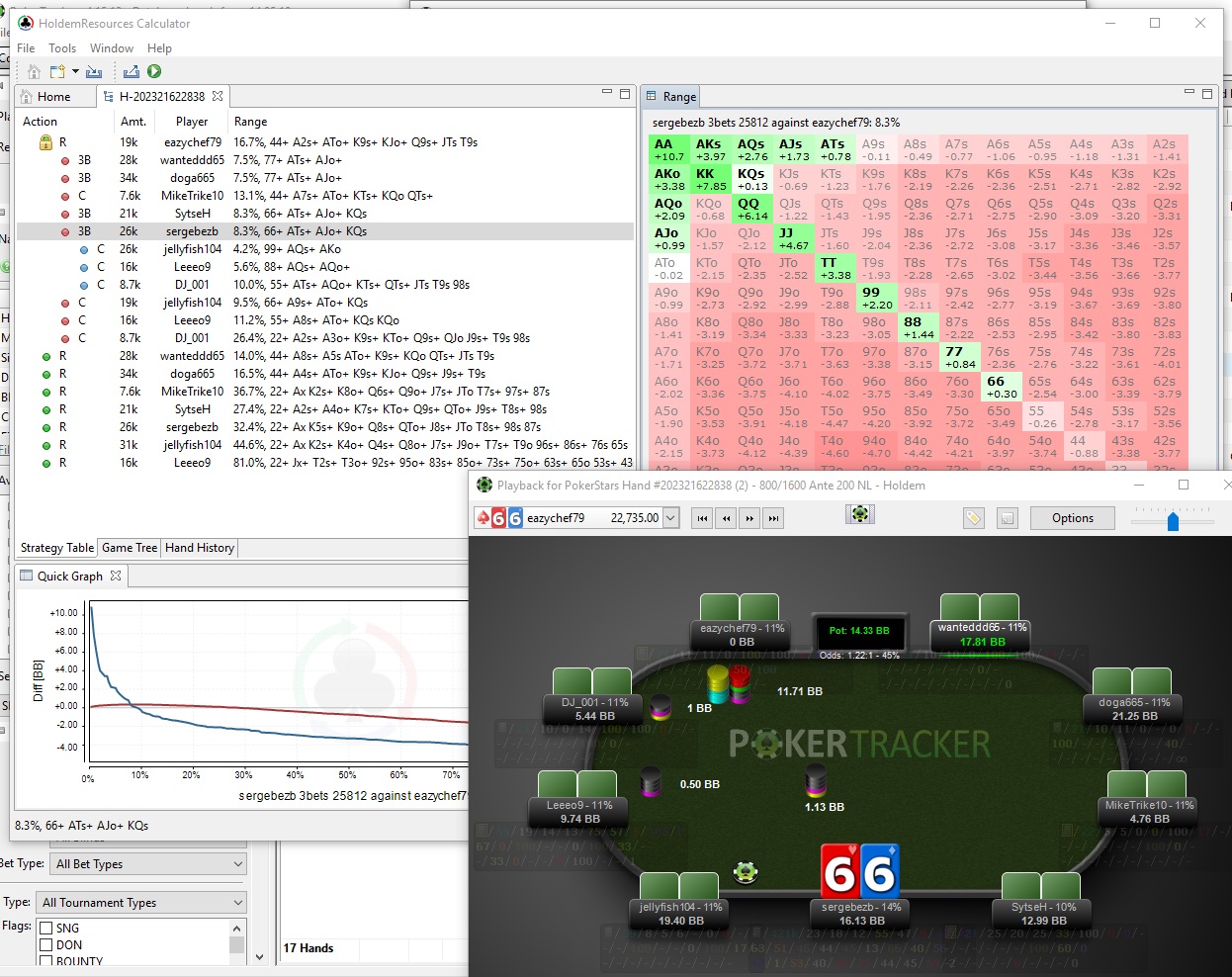Click the Import toolbar icon

(x=94, y=71)
